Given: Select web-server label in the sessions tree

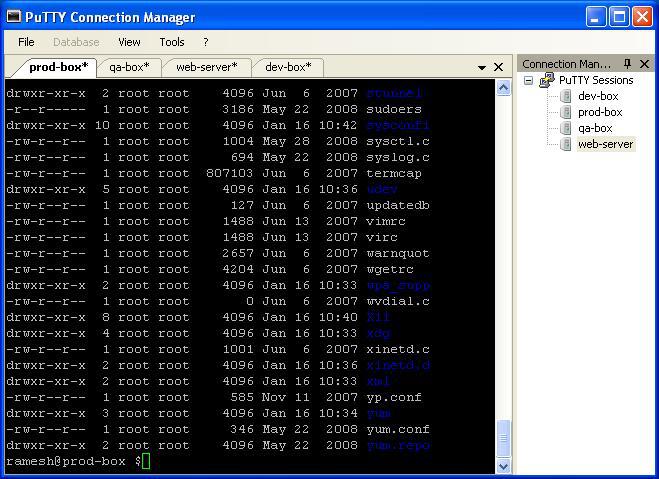Looking at the screenshot, I should [605, 144].
